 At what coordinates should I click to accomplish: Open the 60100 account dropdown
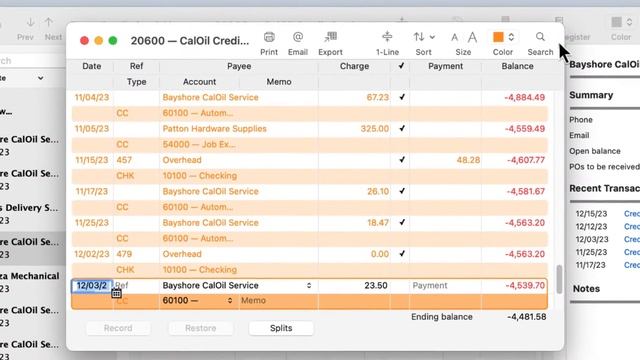pos(230,300)
